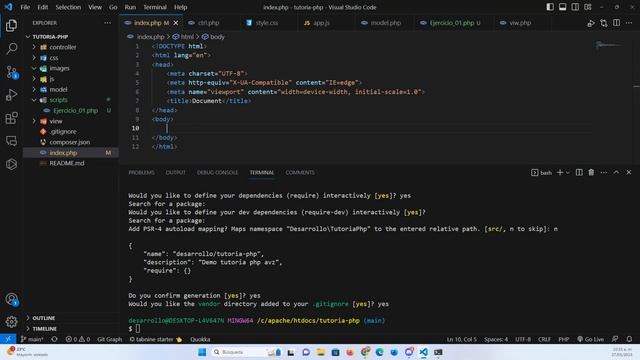The height and width of the screenshot is (360, 640).
Task: Open the customize layout icon
Action: [x=588, y=7]
